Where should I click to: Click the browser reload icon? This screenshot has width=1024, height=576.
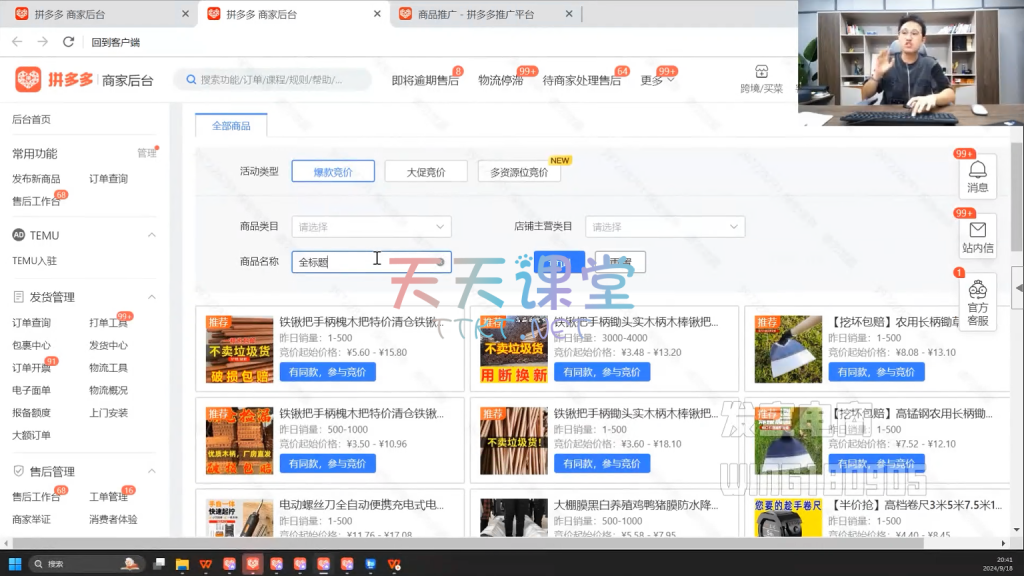click(x=68, y=42)
